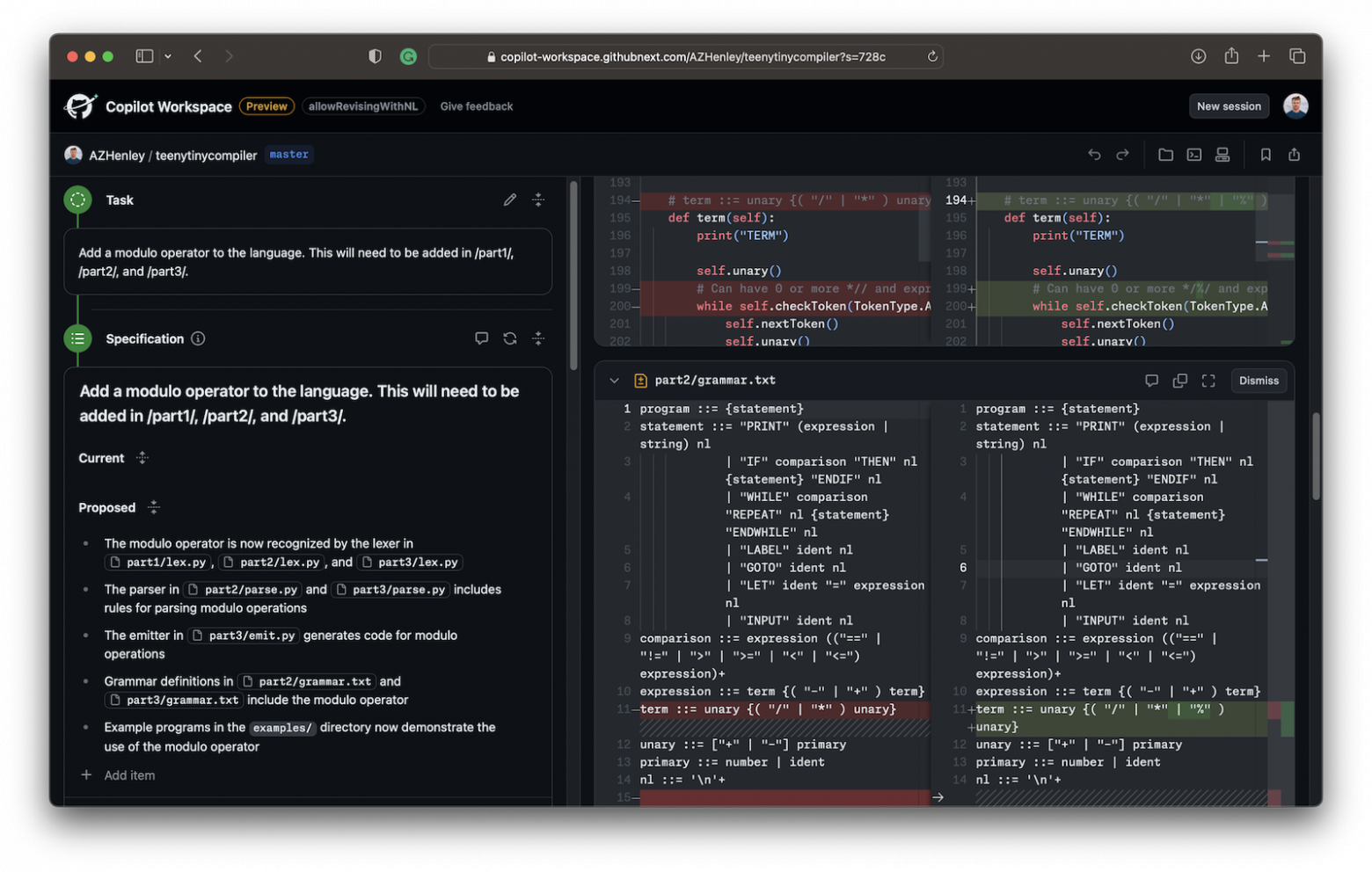Click the bookmark session icon

1266,155
